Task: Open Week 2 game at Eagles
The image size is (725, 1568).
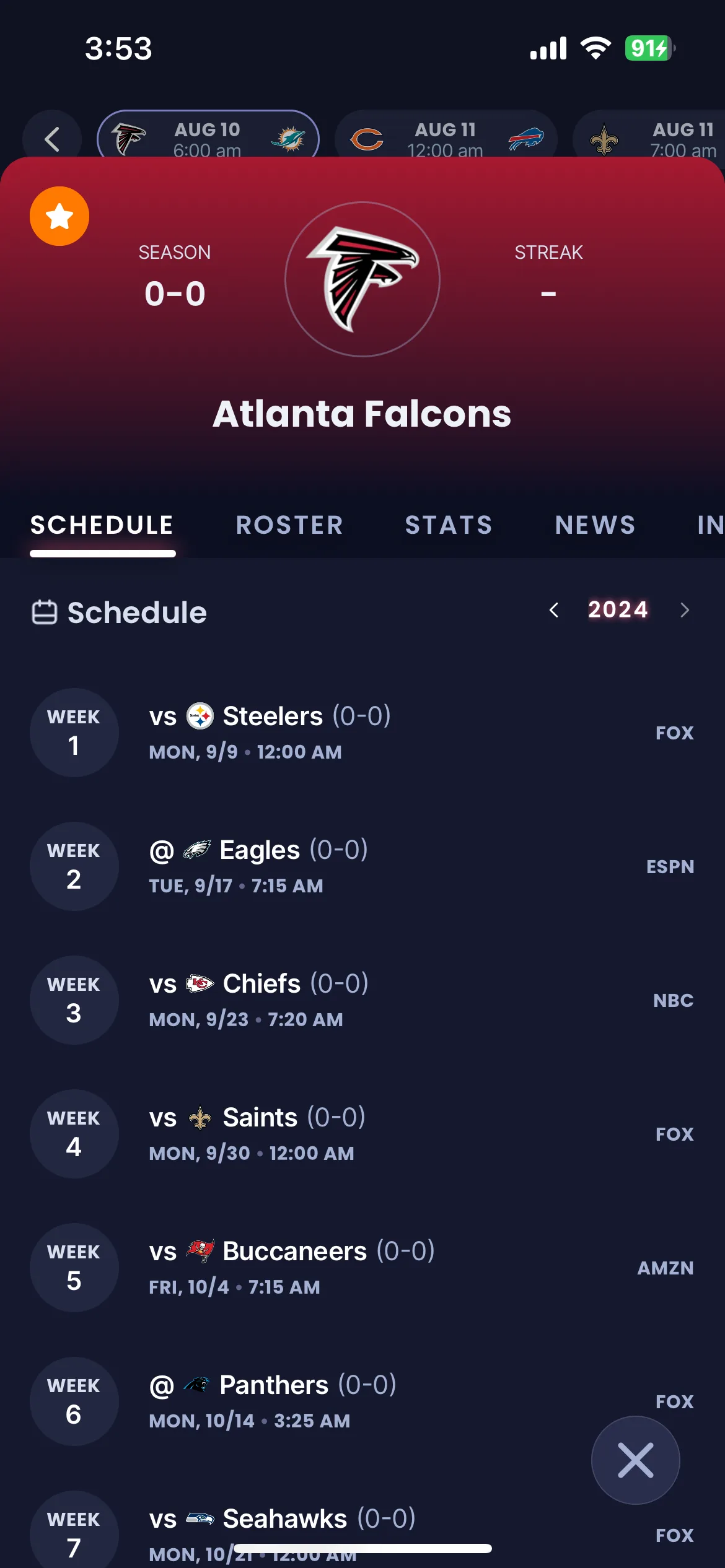Action: 362,866
